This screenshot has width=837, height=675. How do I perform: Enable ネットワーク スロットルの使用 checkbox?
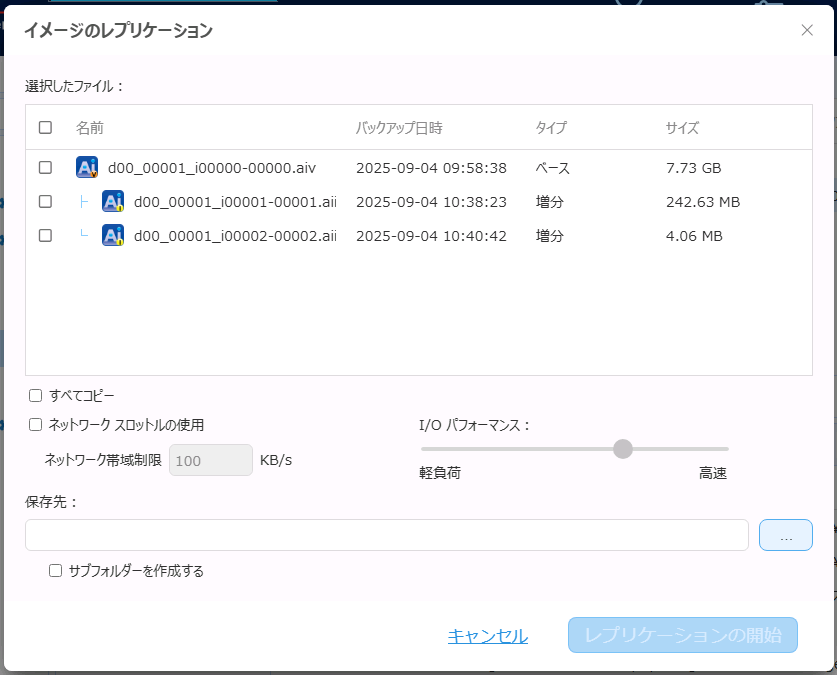(36, 425)
